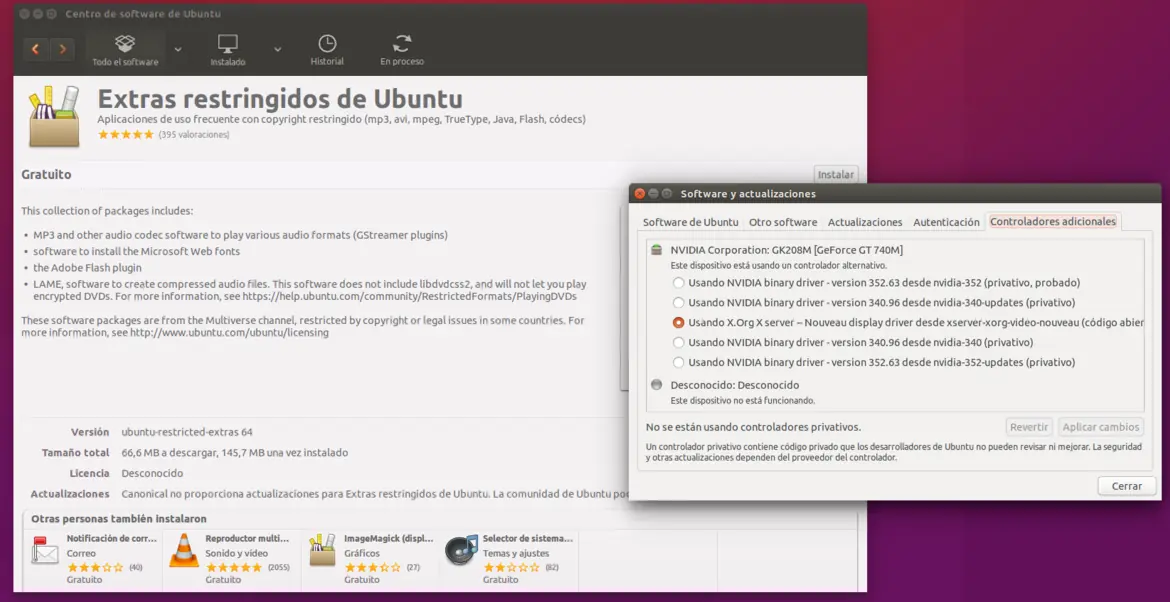
Task: Expand the Todo el software dropdown arrow
Action: [x=178, y=49]
